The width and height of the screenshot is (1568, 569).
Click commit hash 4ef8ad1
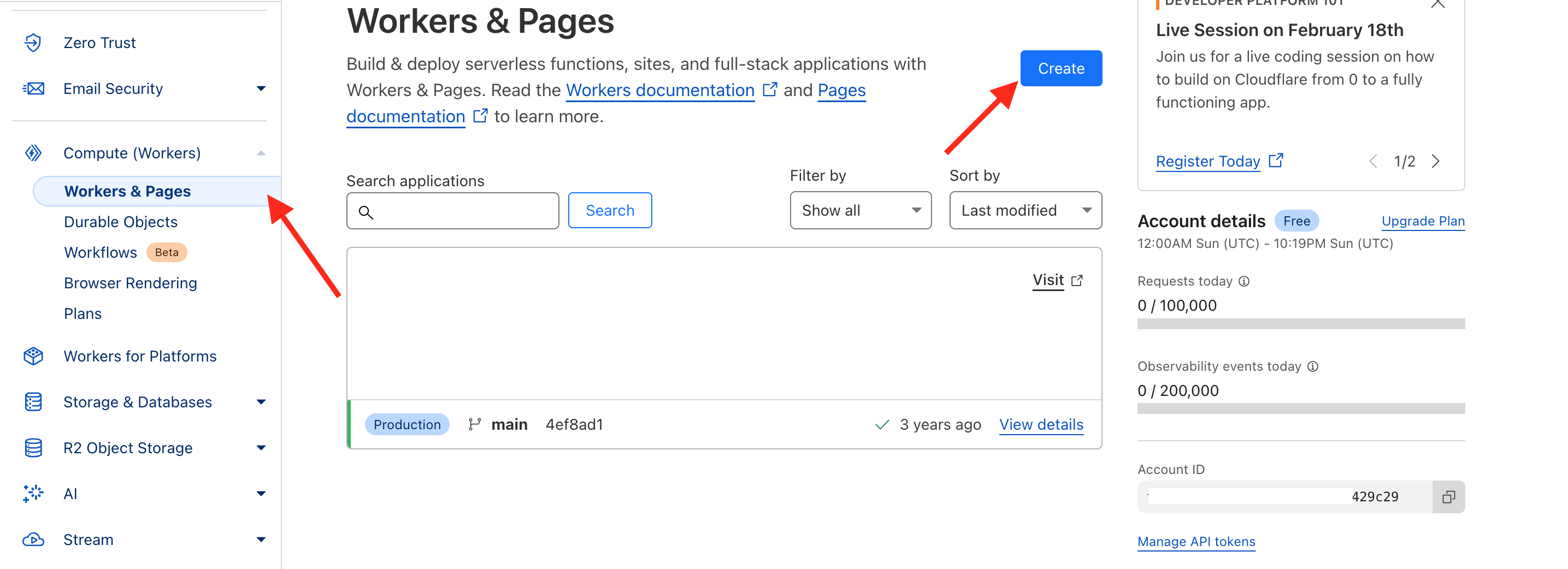coord(574,424)
